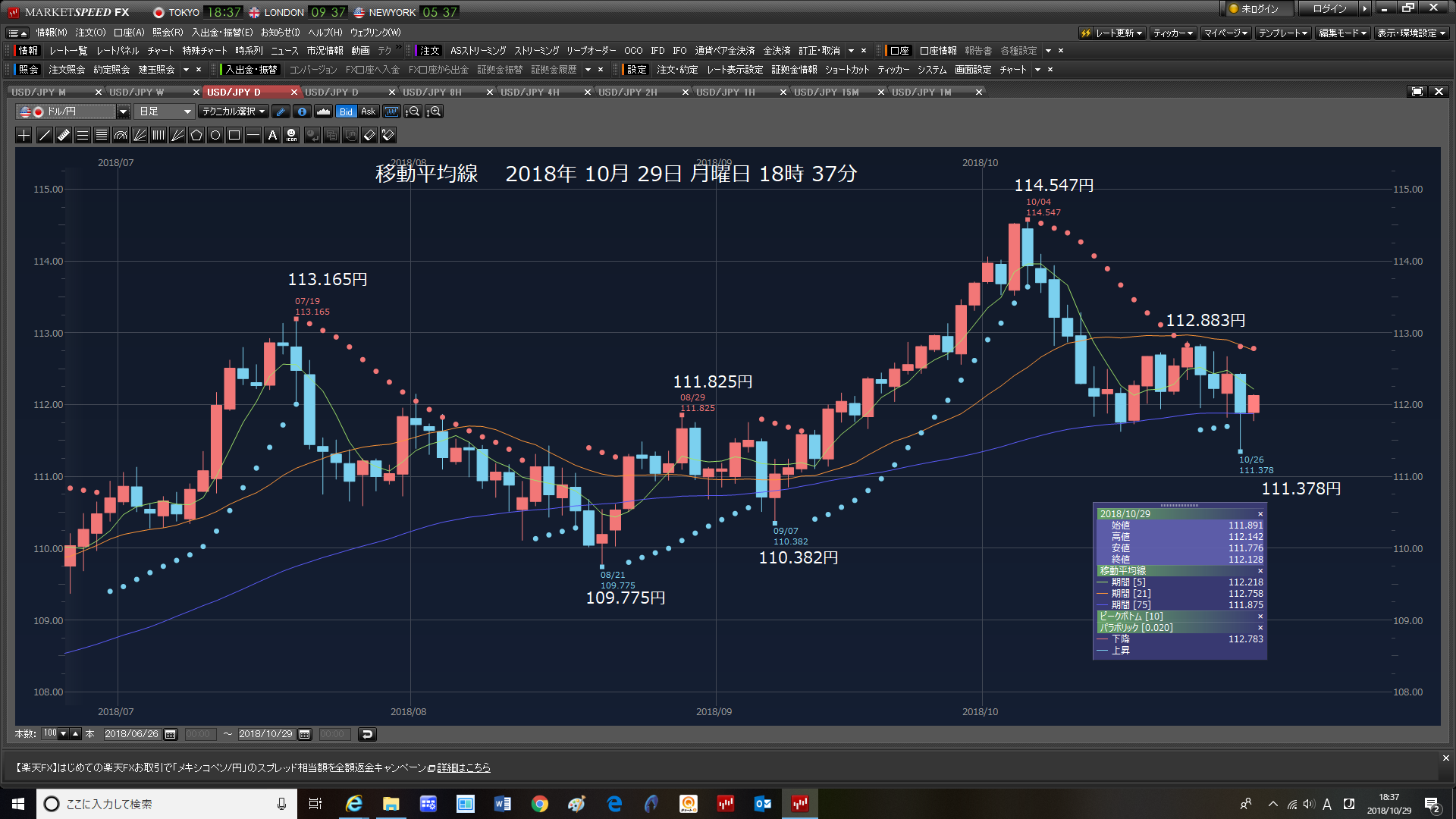Select the Bid price toggle

tap(346, 111)
